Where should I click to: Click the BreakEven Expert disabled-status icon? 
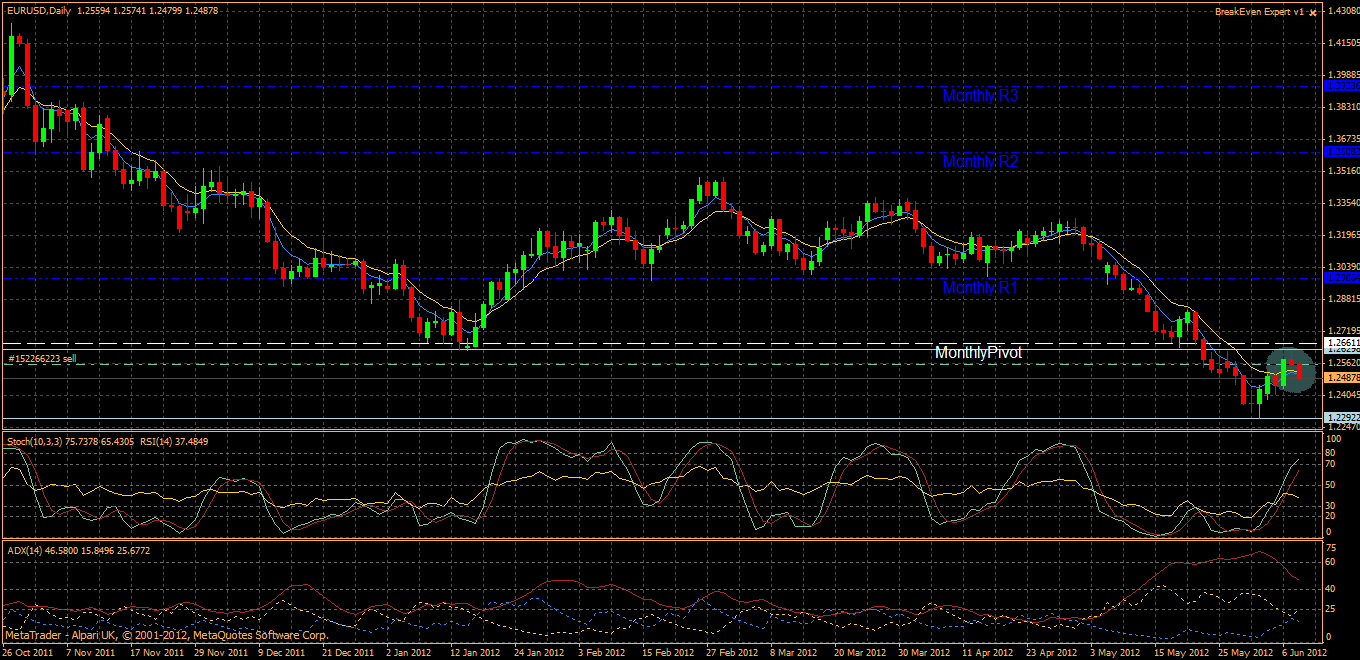point(1312,12)
